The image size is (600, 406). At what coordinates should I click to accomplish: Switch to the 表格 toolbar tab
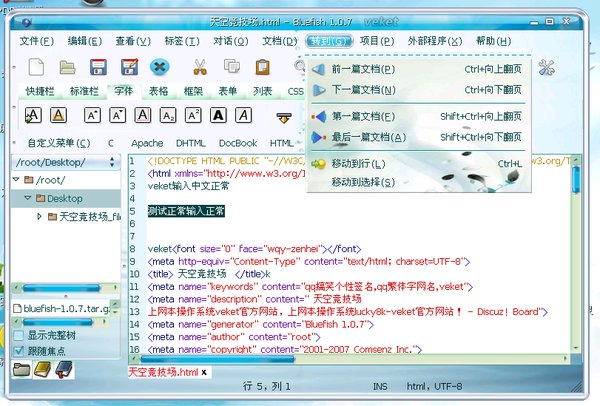pos(158,91)
